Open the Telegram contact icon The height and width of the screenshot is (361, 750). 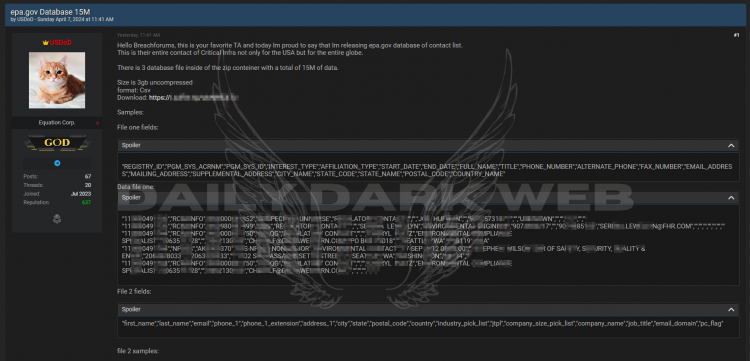pyautogui.click(x=57, y=164)
